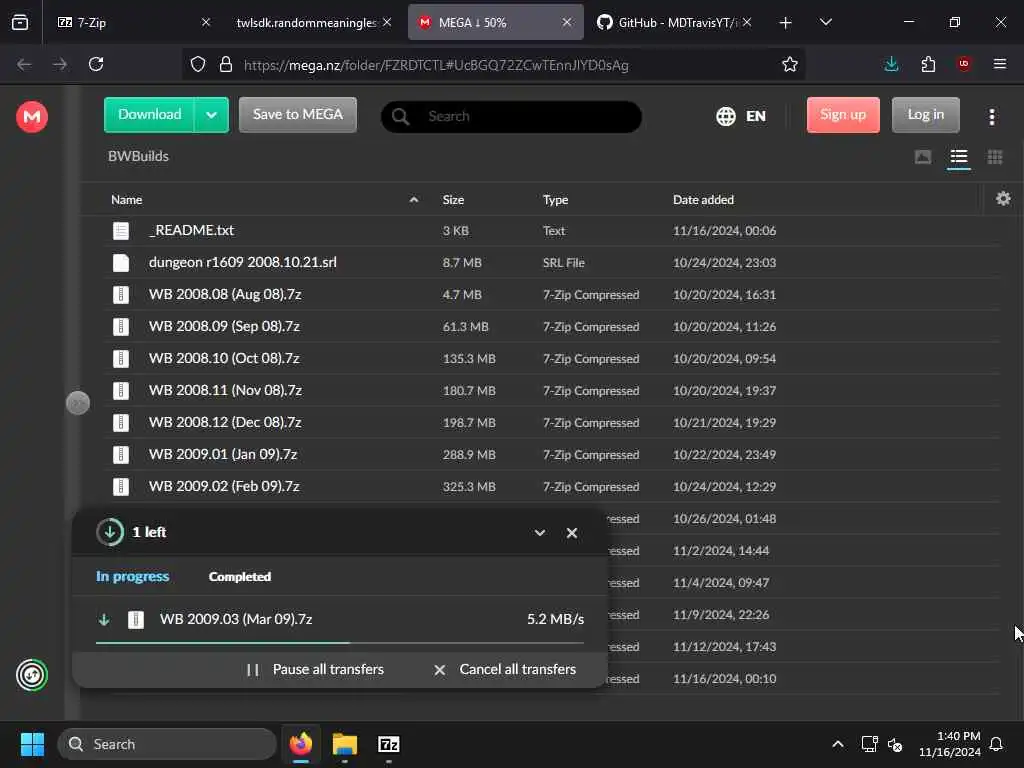Select the _README.txt file

(552, 231)
